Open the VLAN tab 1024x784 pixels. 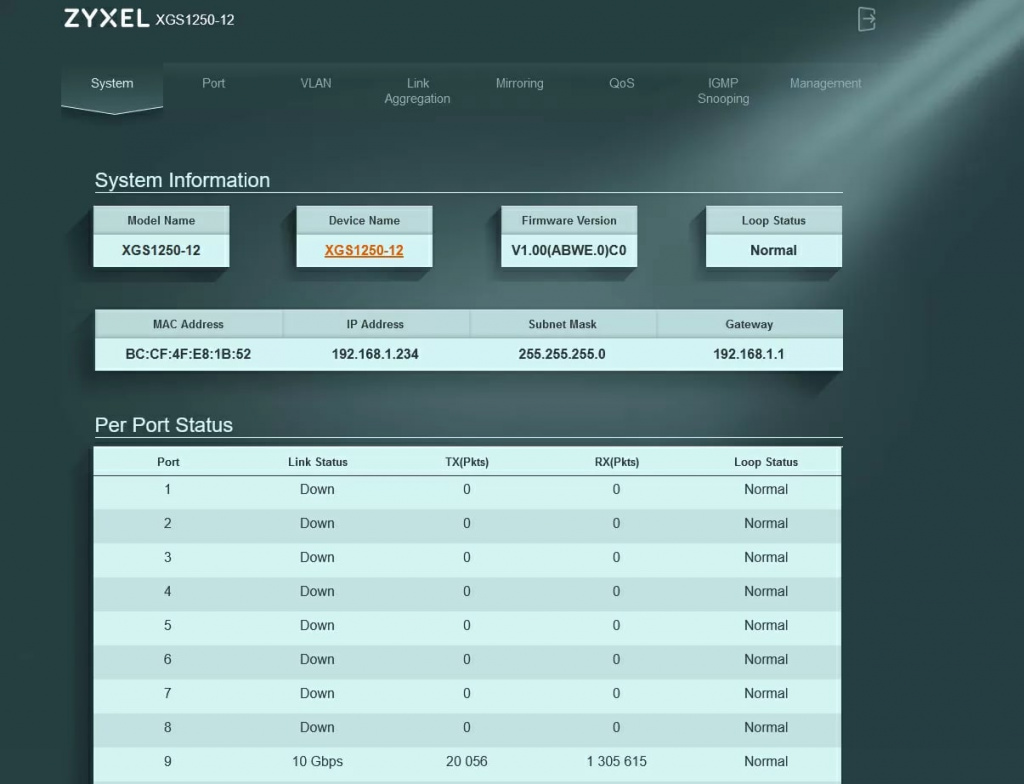[316, 84]
